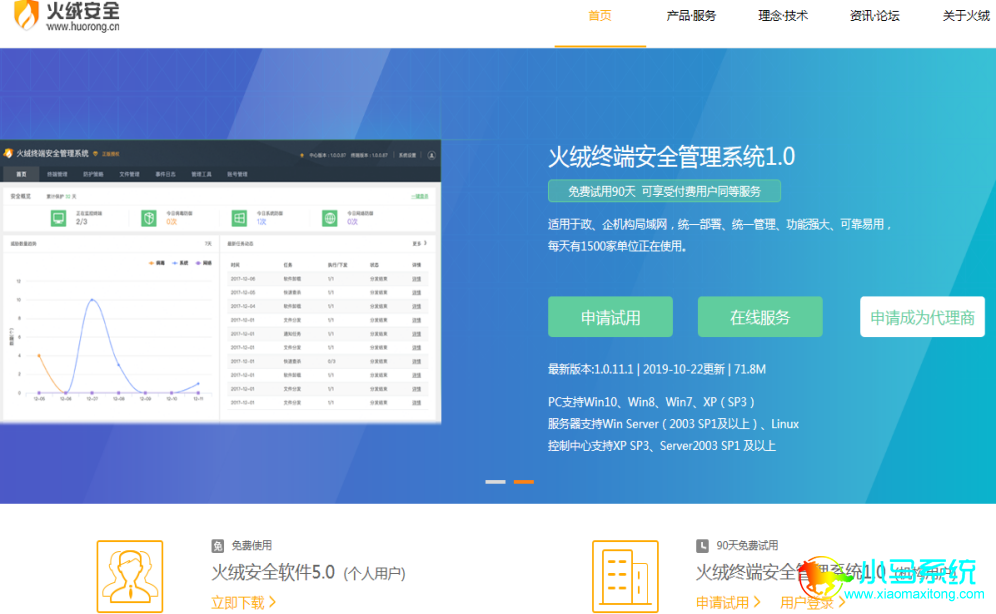The image size is (996, 614).
Task: Click the version info line 最新版本:1.0.11.1
Action: click(x=657, y=370)
